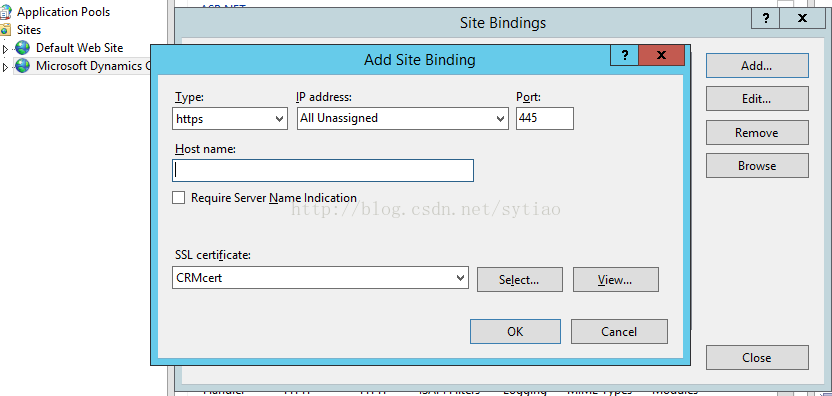Click the Host name text field

point(323,170)
